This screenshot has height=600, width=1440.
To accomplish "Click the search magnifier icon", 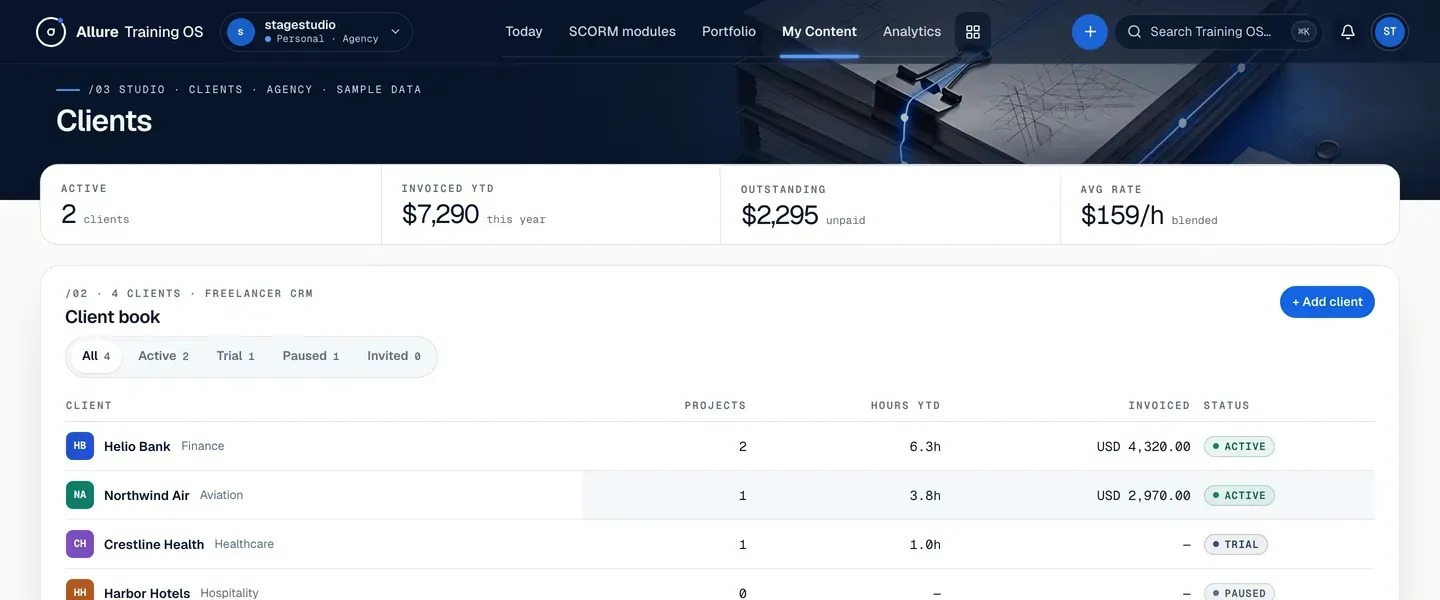I will [x=1134, y=32].
